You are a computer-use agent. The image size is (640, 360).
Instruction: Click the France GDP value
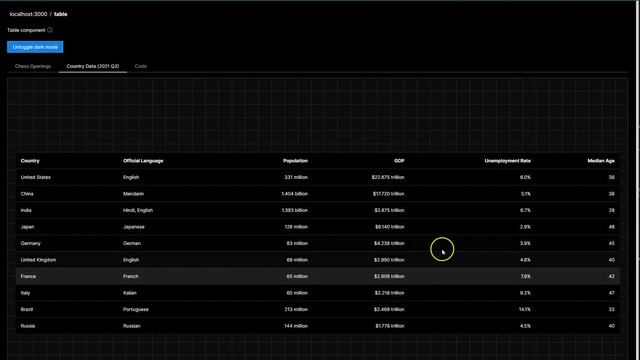[x=389, y=276]
